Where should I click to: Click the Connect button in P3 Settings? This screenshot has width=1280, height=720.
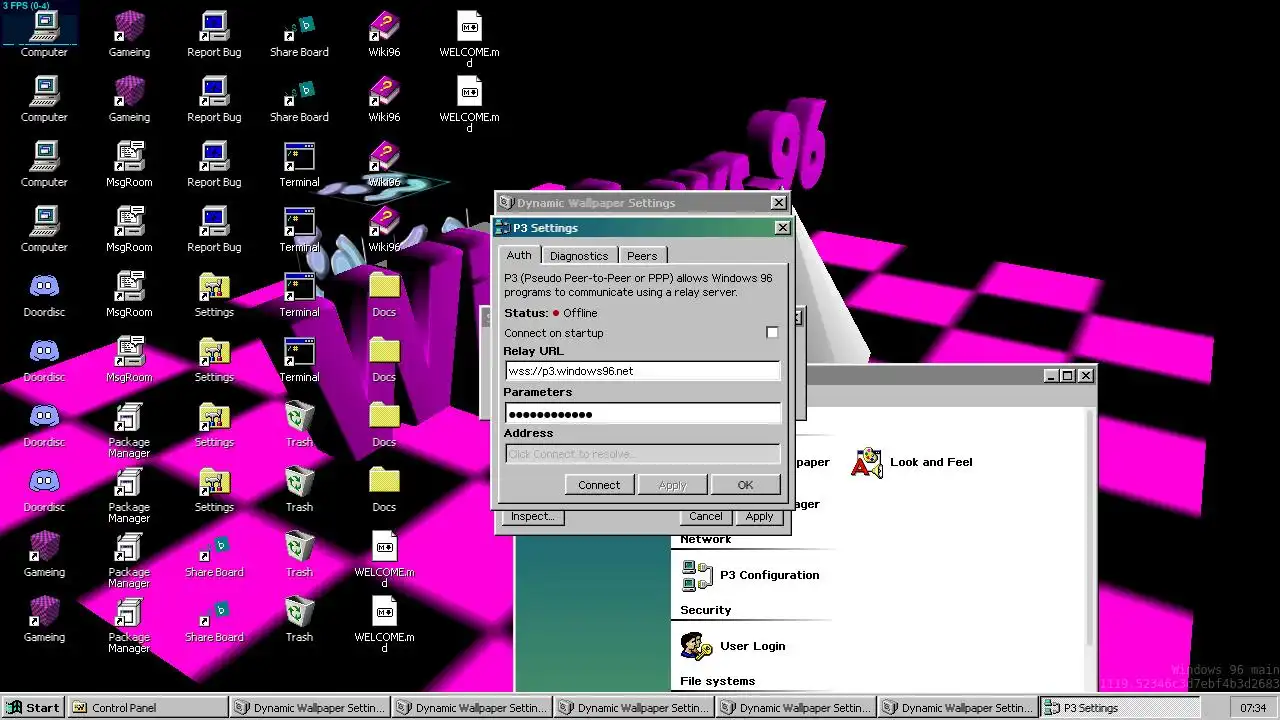tap(599, 485)
